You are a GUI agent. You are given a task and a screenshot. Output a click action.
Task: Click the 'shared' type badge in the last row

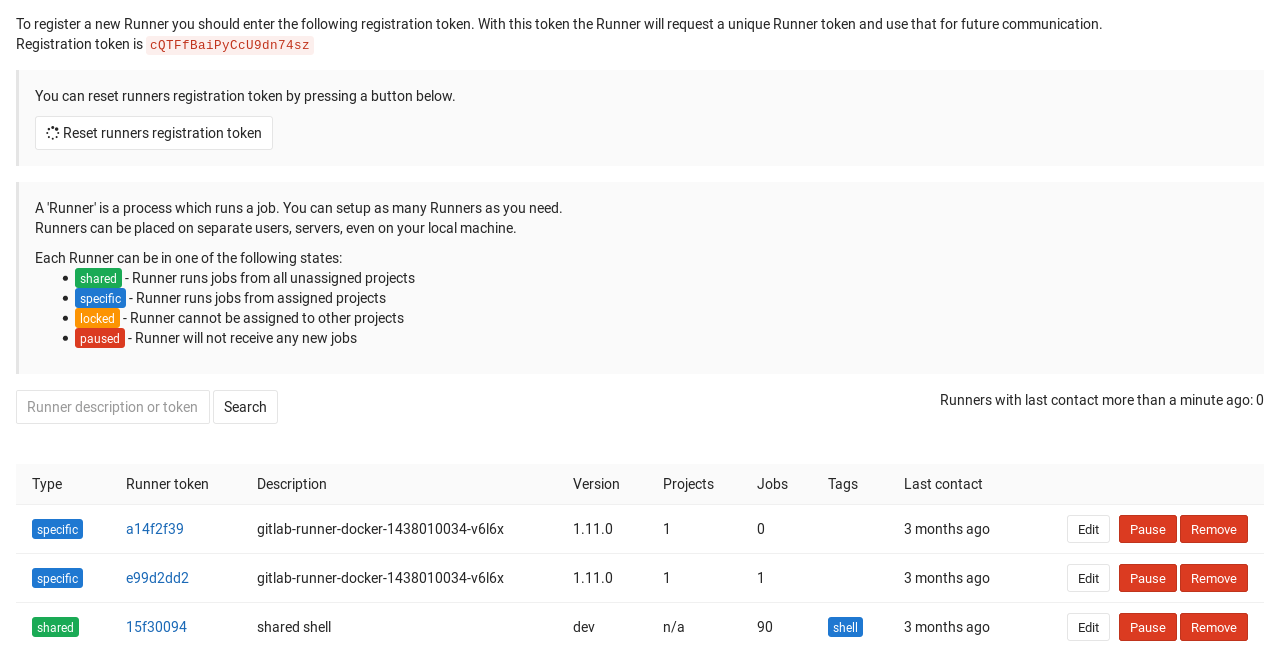click(x=56, y=626)
